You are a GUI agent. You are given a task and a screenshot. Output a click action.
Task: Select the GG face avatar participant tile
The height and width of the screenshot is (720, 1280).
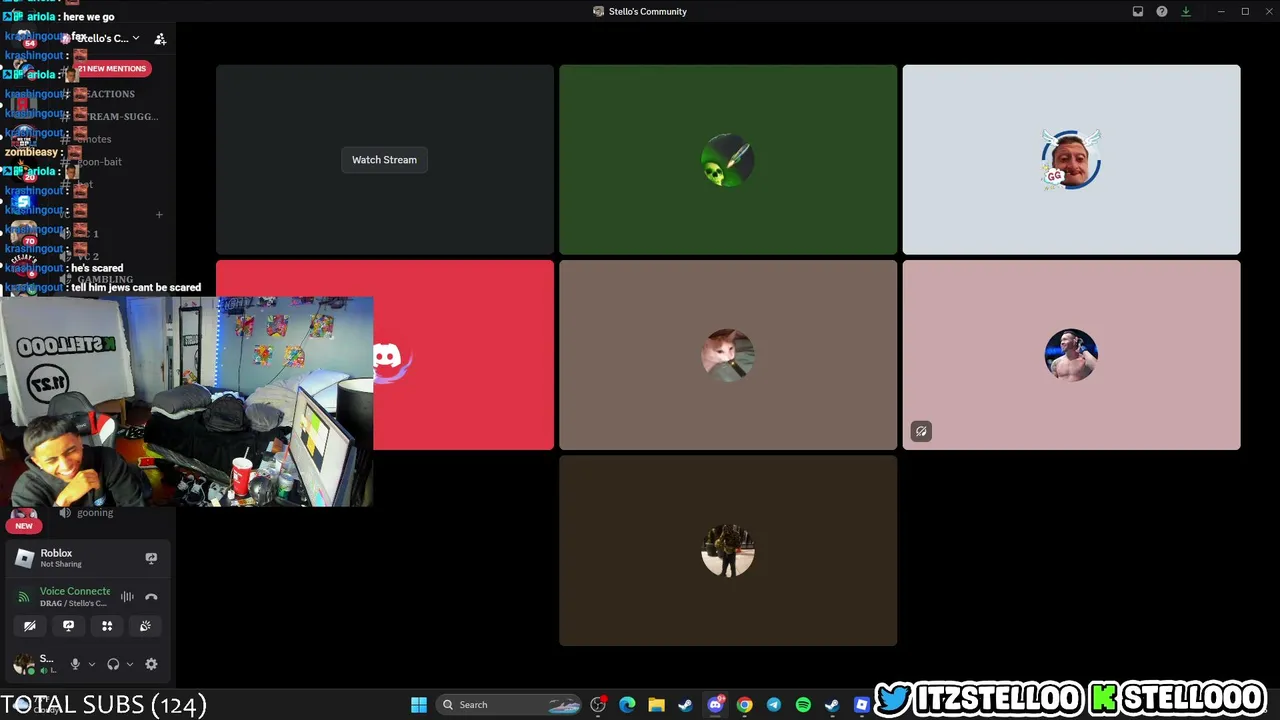1071,160
